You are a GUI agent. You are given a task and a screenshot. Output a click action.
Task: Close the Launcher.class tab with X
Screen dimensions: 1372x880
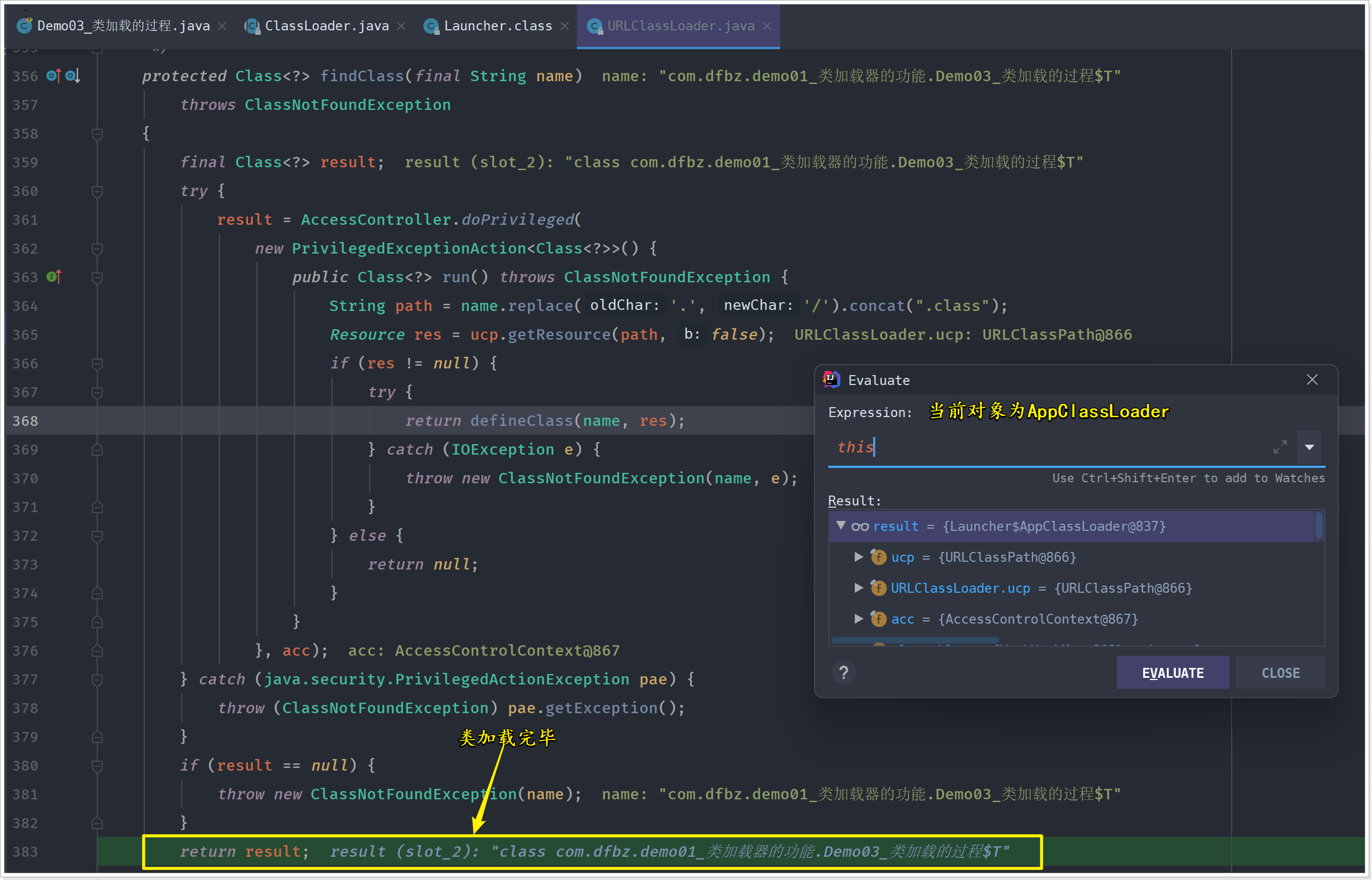[x=565, y=26]
